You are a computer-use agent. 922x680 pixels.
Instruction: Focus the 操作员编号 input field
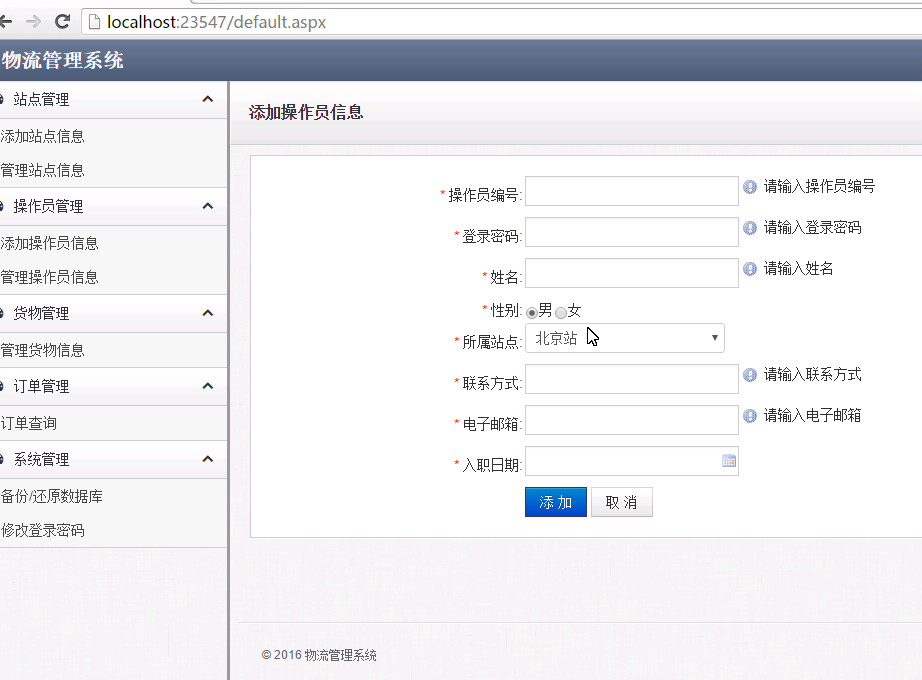[x=632, y=191]
